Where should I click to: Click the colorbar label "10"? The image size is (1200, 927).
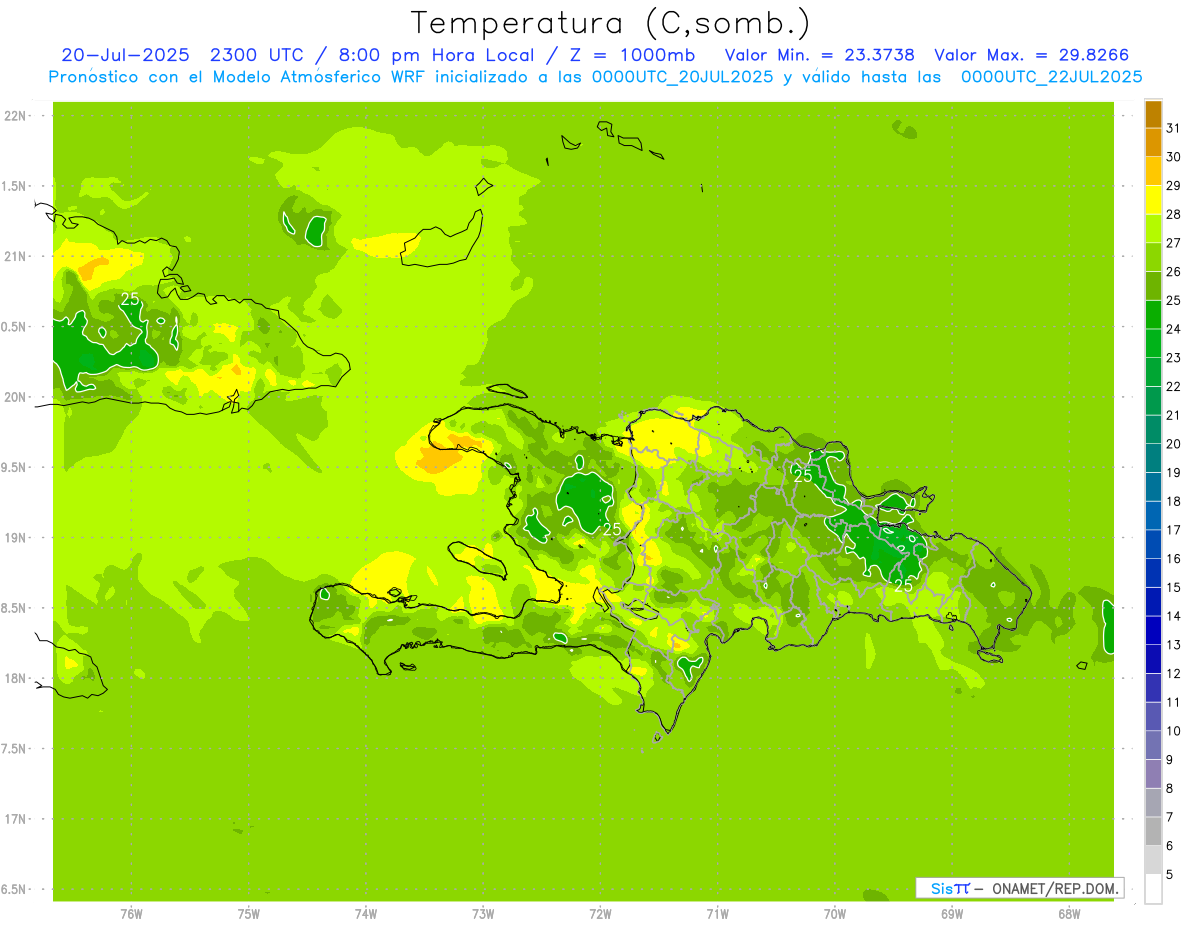coord(1173,731)
